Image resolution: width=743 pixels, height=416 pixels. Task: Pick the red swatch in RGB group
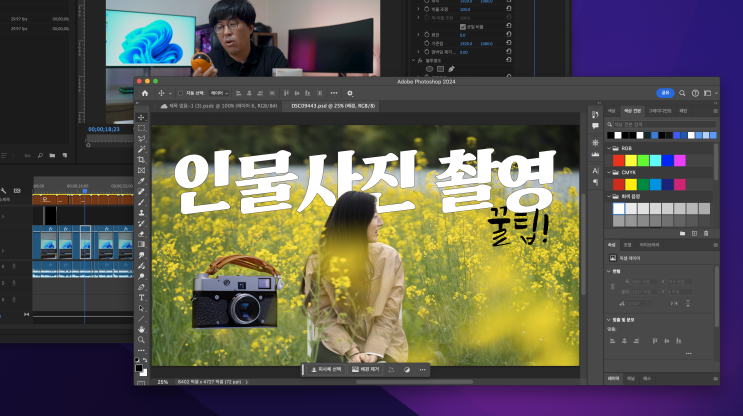click(x=618, y=161)
